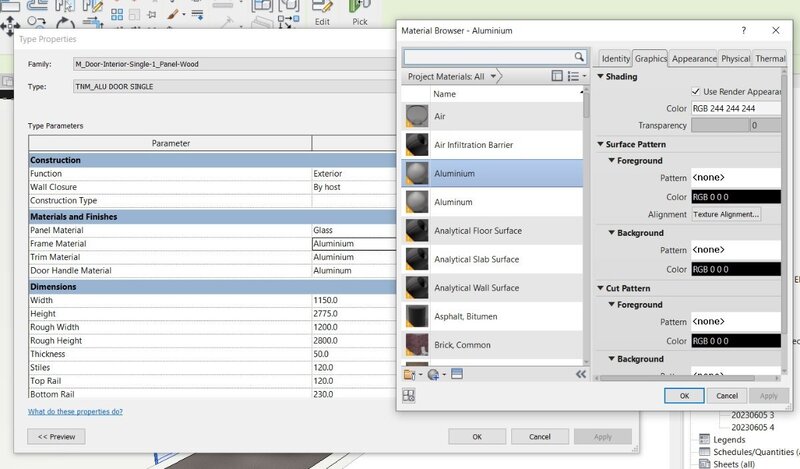This screenshot has width=800, height=469.
Task: Collapse the Surface Pattern section
Action: click(600, 144)
